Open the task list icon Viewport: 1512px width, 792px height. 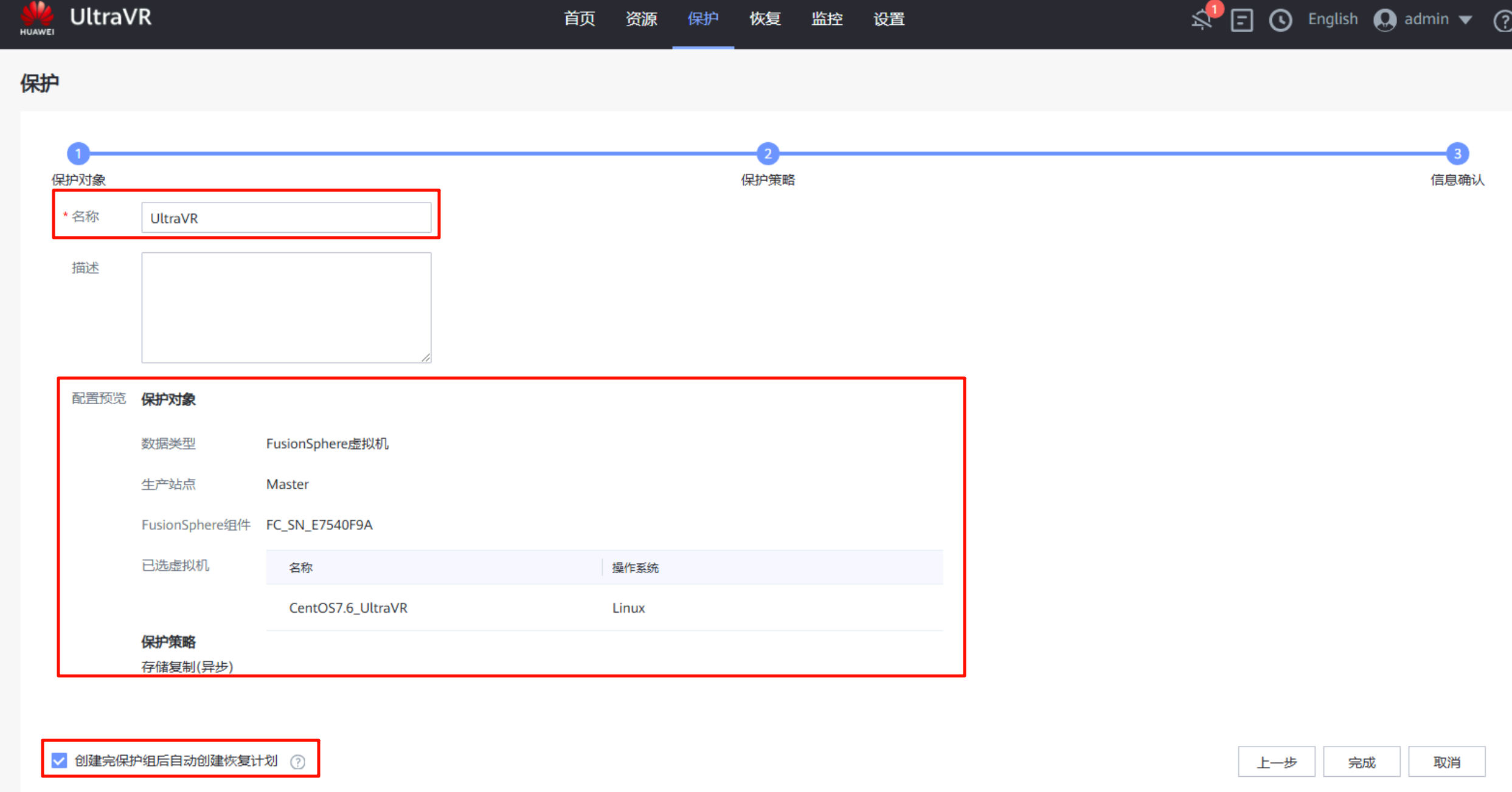pyautogui.click(x=1241, y=20)
